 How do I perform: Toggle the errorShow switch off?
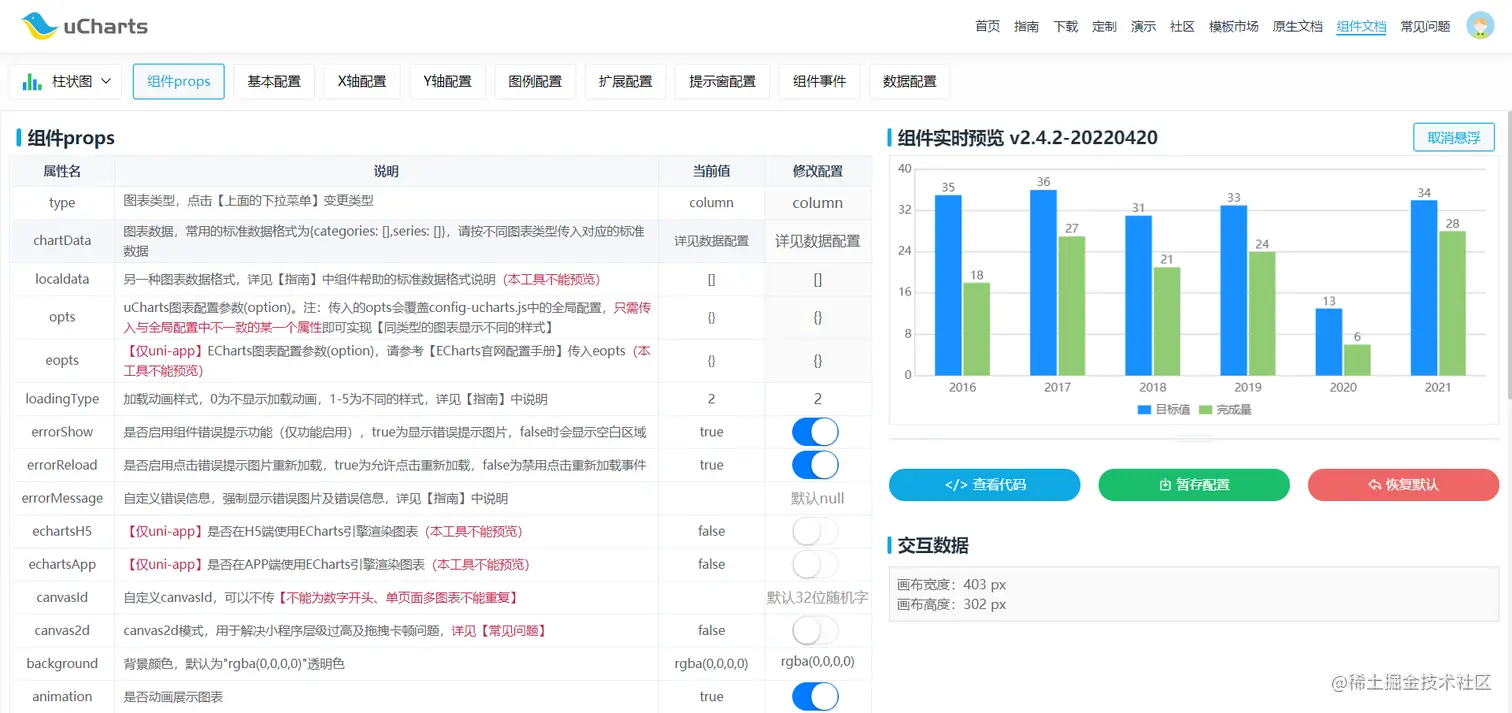(x=815, y=432)
